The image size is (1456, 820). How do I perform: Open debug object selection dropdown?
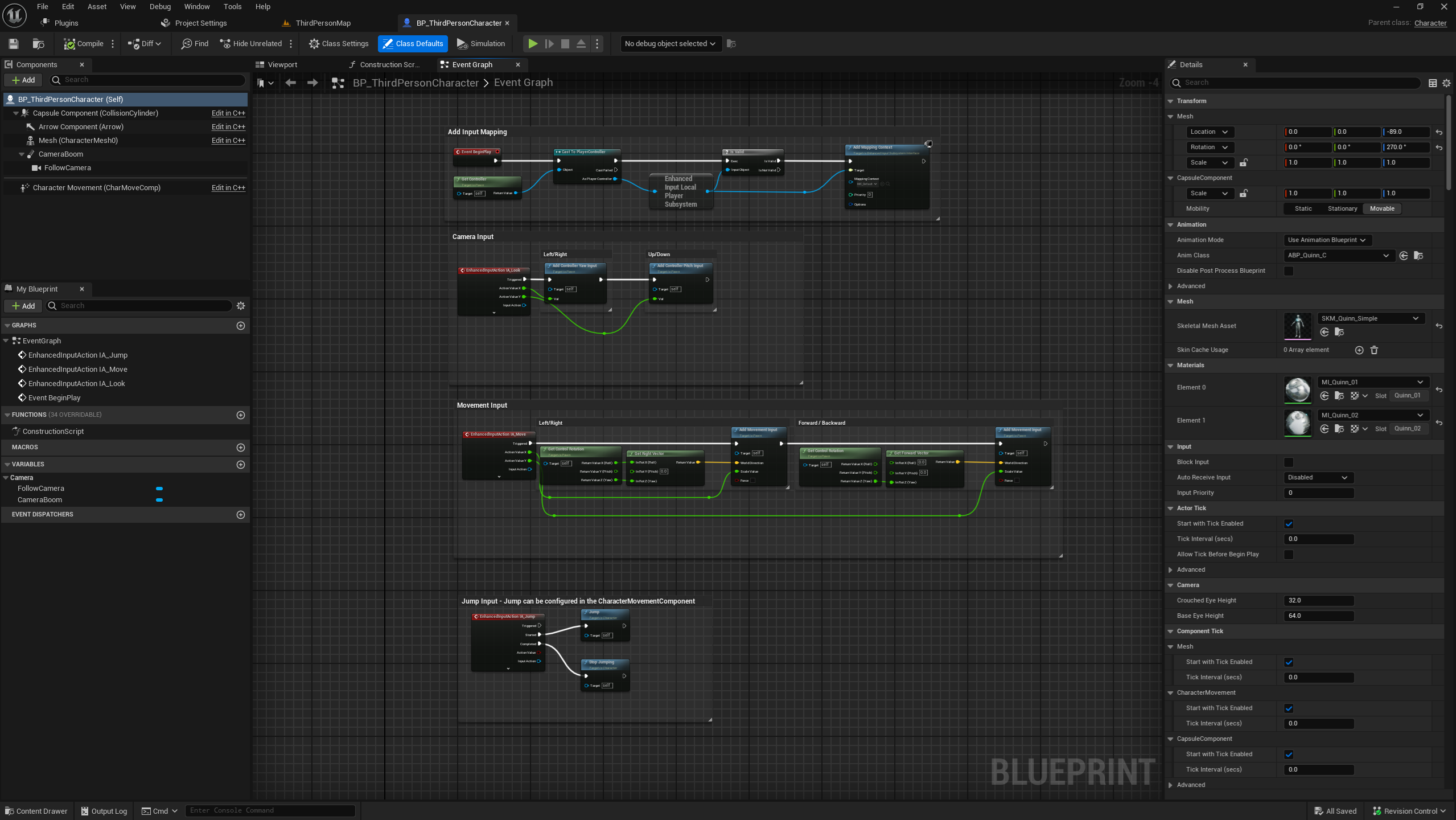(670, 44)
